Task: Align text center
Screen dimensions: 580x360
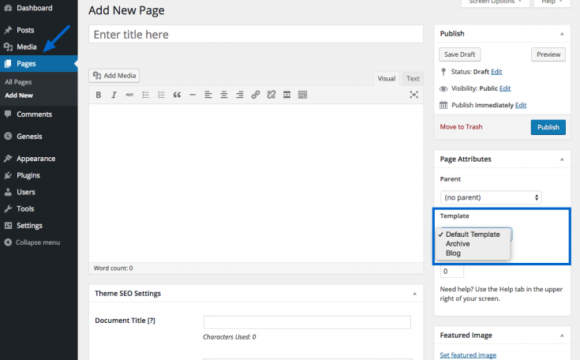Action: click(x=224, y=95)
